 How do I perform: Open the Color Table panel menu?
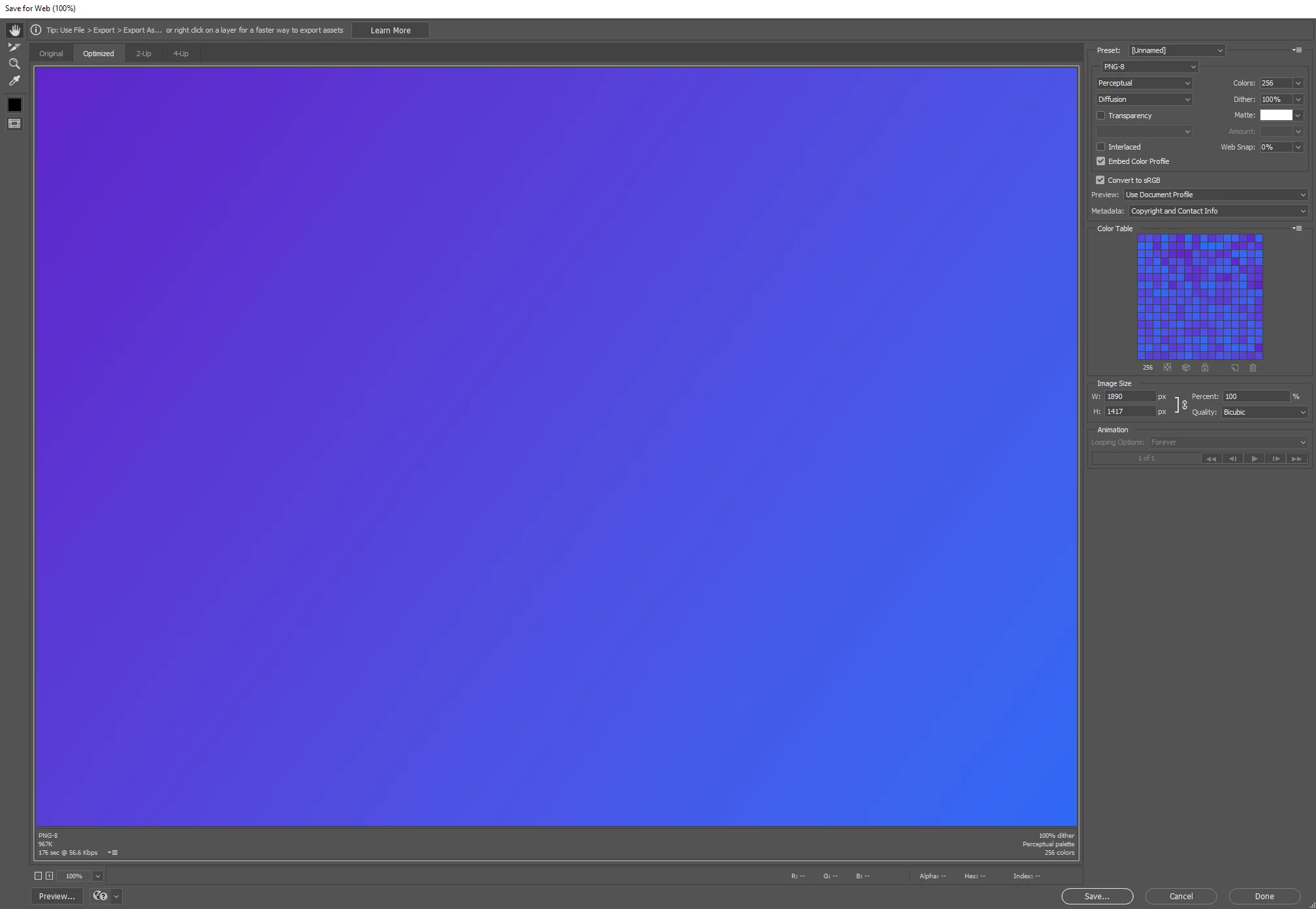coord(1297,229)
